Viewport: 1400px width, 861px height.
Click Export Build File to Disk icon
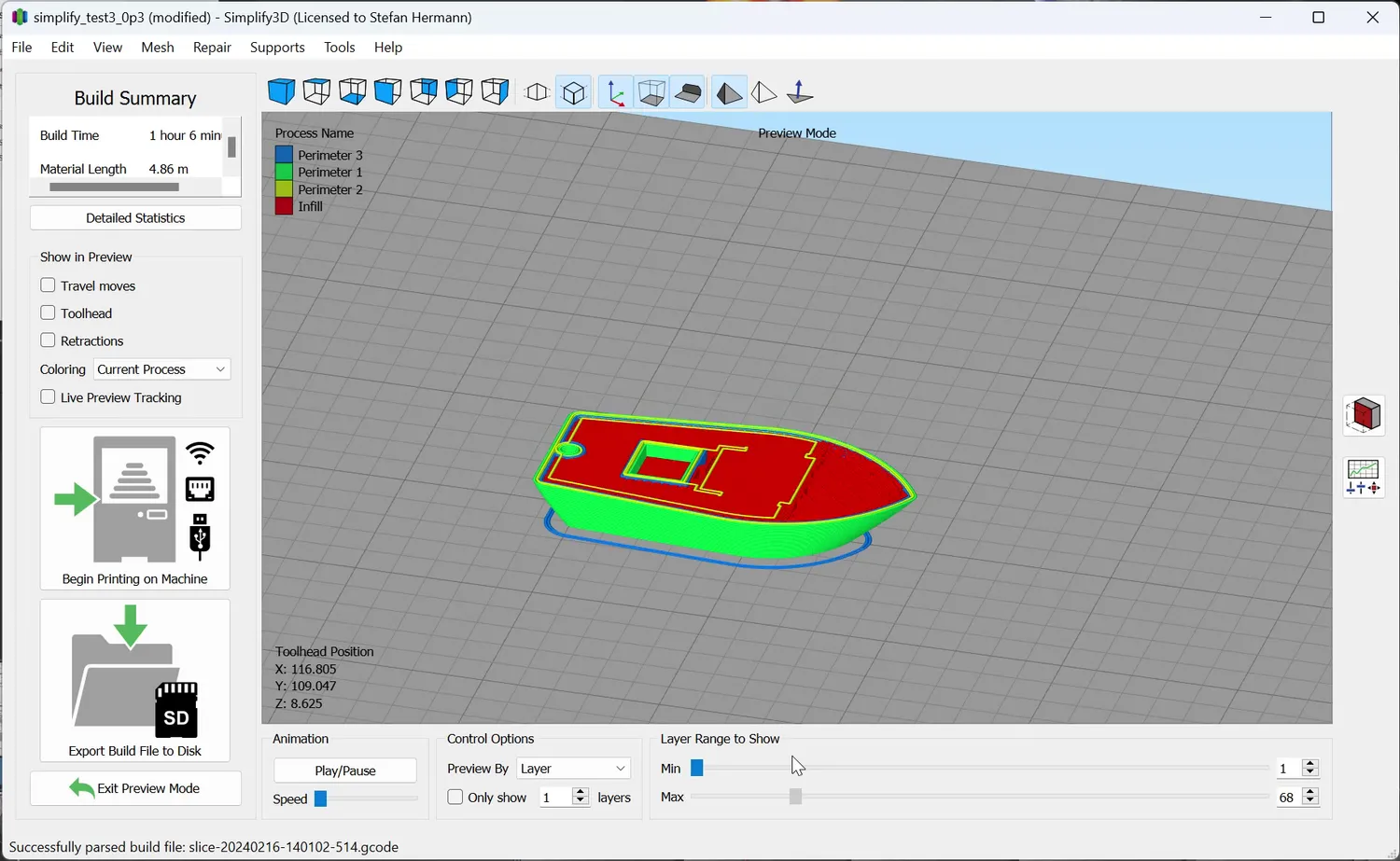point(135,680)
